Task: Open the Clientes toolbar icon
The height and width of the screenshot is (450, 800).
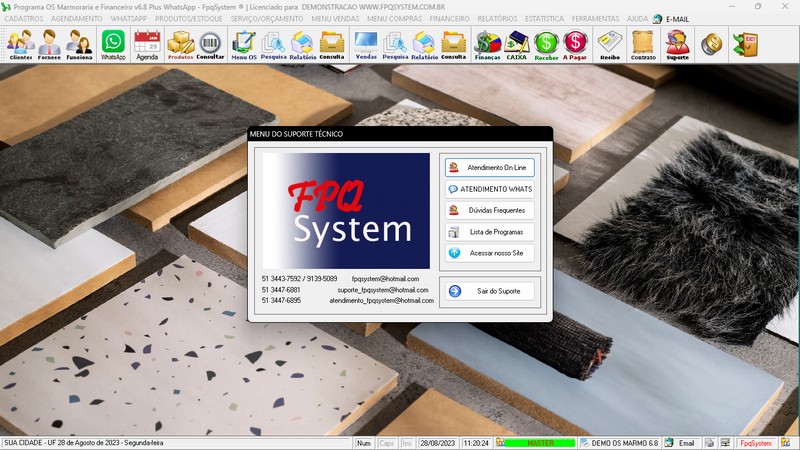Action: [x=20, y=45]
